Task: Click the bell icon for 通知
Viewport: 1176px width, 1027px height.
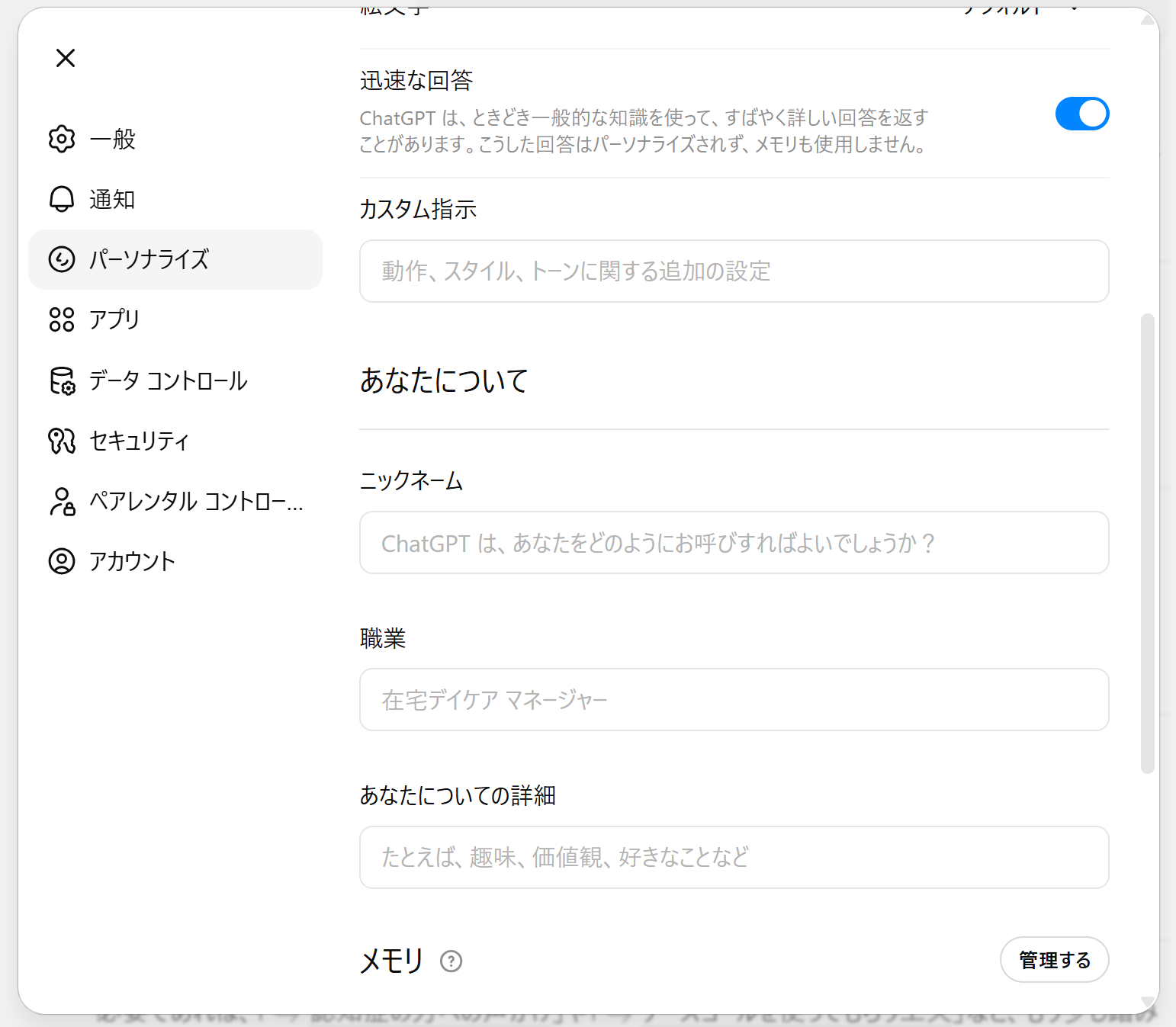Action: [62, 199]
